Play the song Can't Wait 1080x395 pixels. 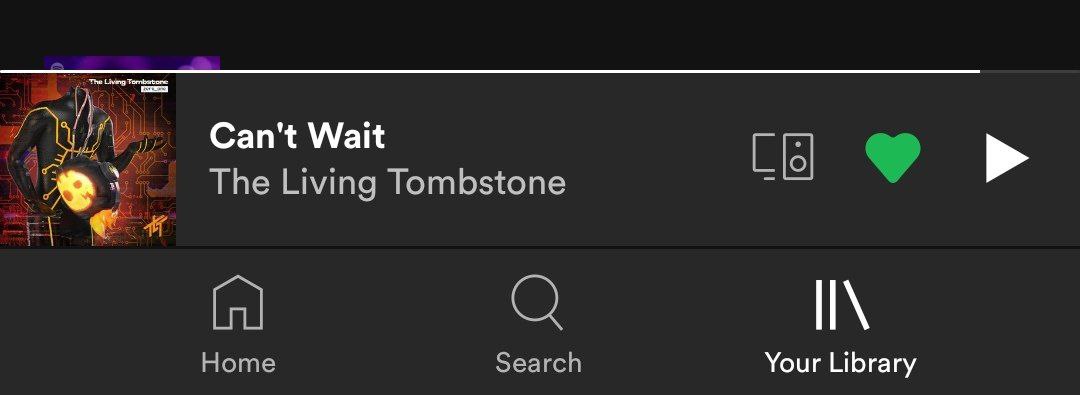pyautogui.click(x=1006, y=158)
